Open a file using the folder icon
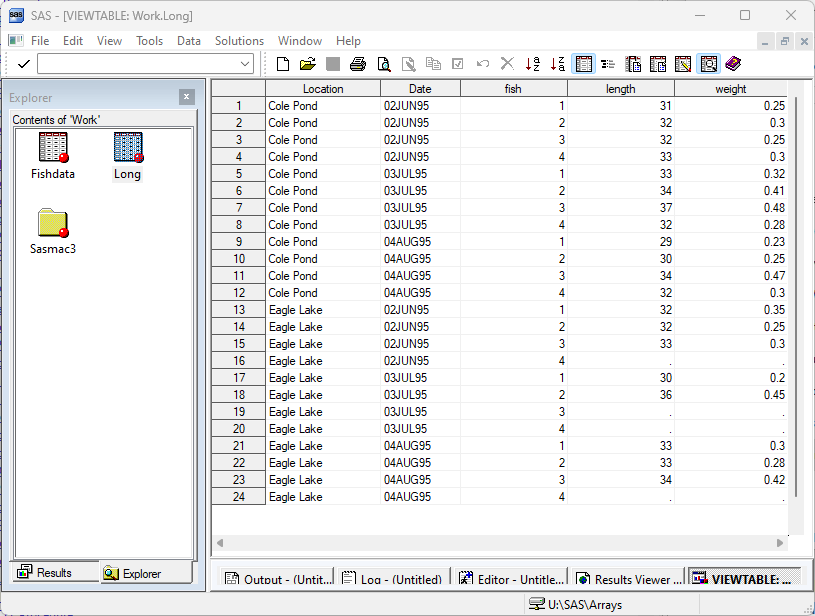The width and height of the screenshot is (815, 616). 307,64
